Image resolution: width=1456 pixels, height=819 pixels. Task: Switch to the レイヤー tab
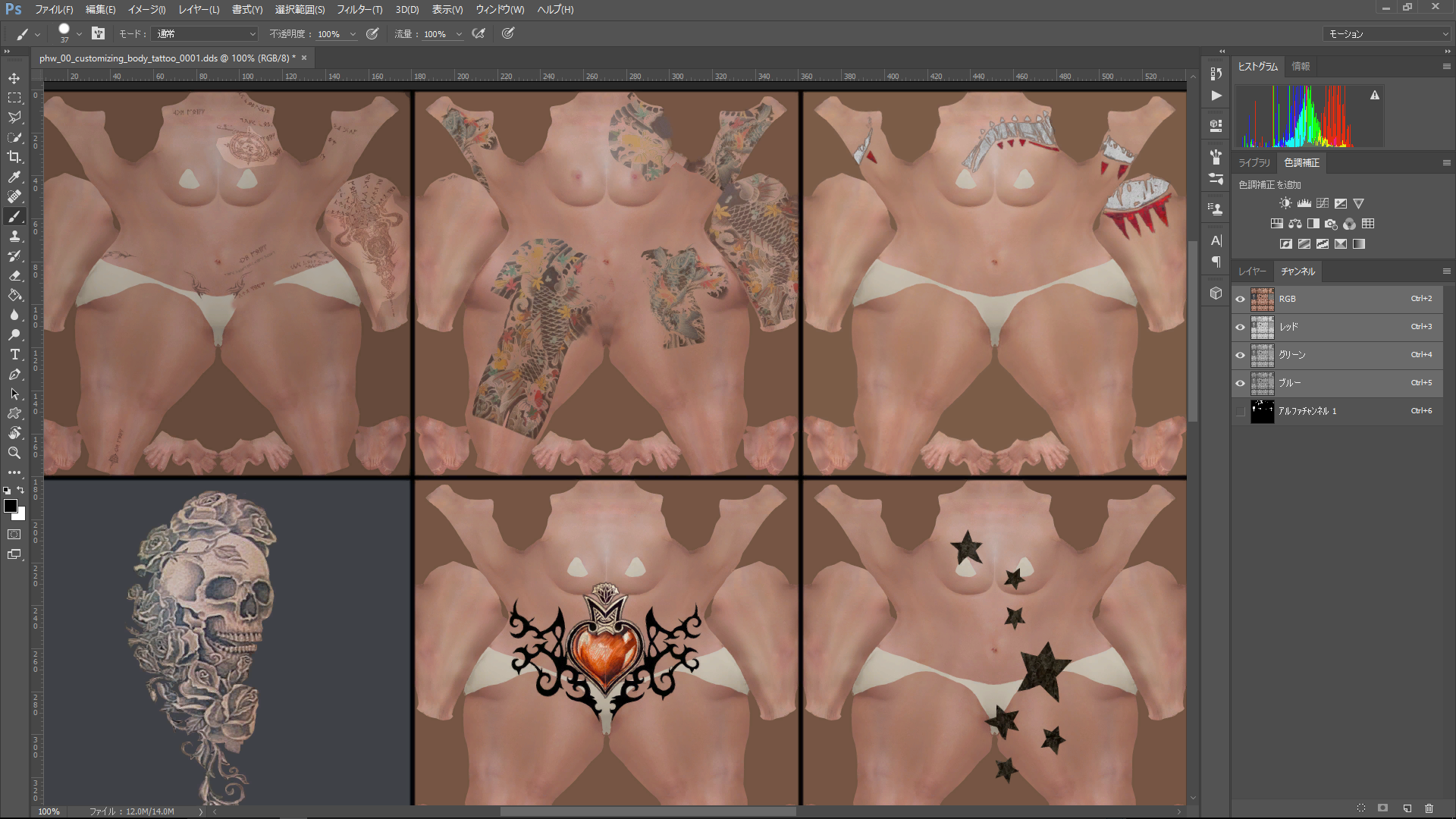pyautogui.click(x=1252, y=271)
